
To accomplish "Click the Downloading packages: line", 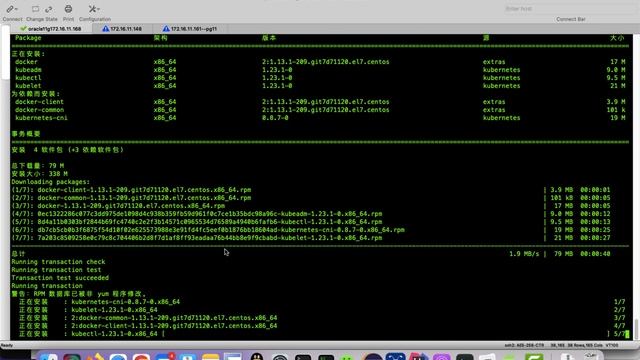I will pyautogui.click(x=51, y=182).
